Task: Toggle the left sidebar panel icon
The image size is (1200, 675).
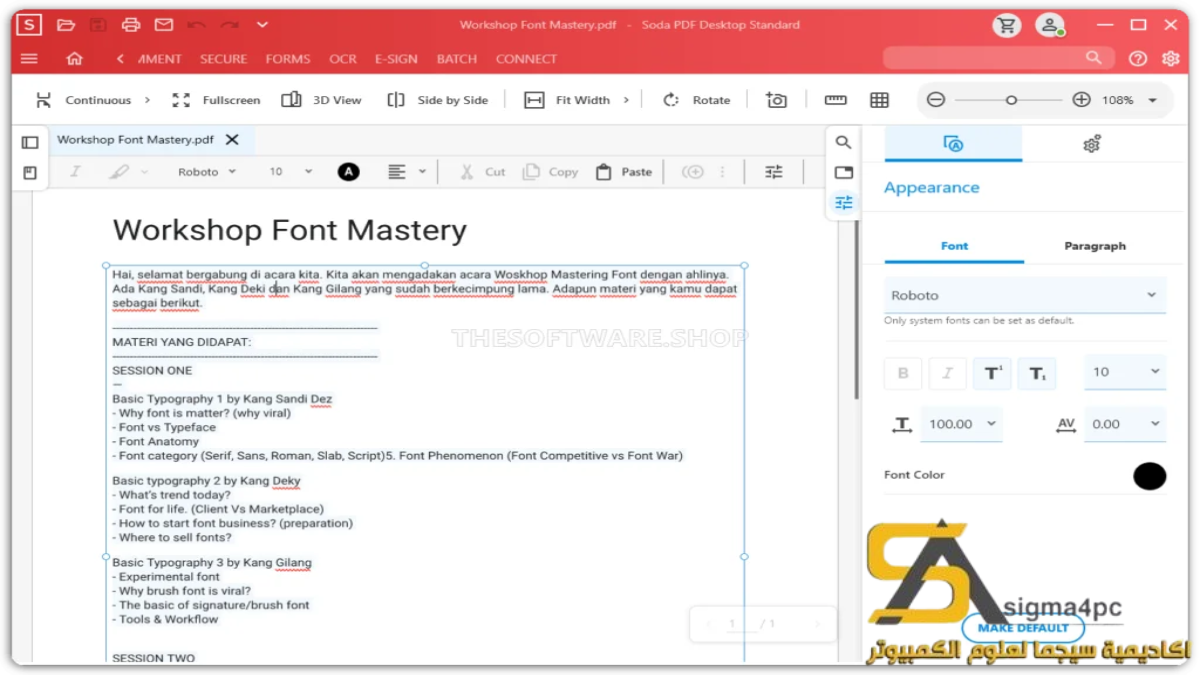Action: (30, 143)
